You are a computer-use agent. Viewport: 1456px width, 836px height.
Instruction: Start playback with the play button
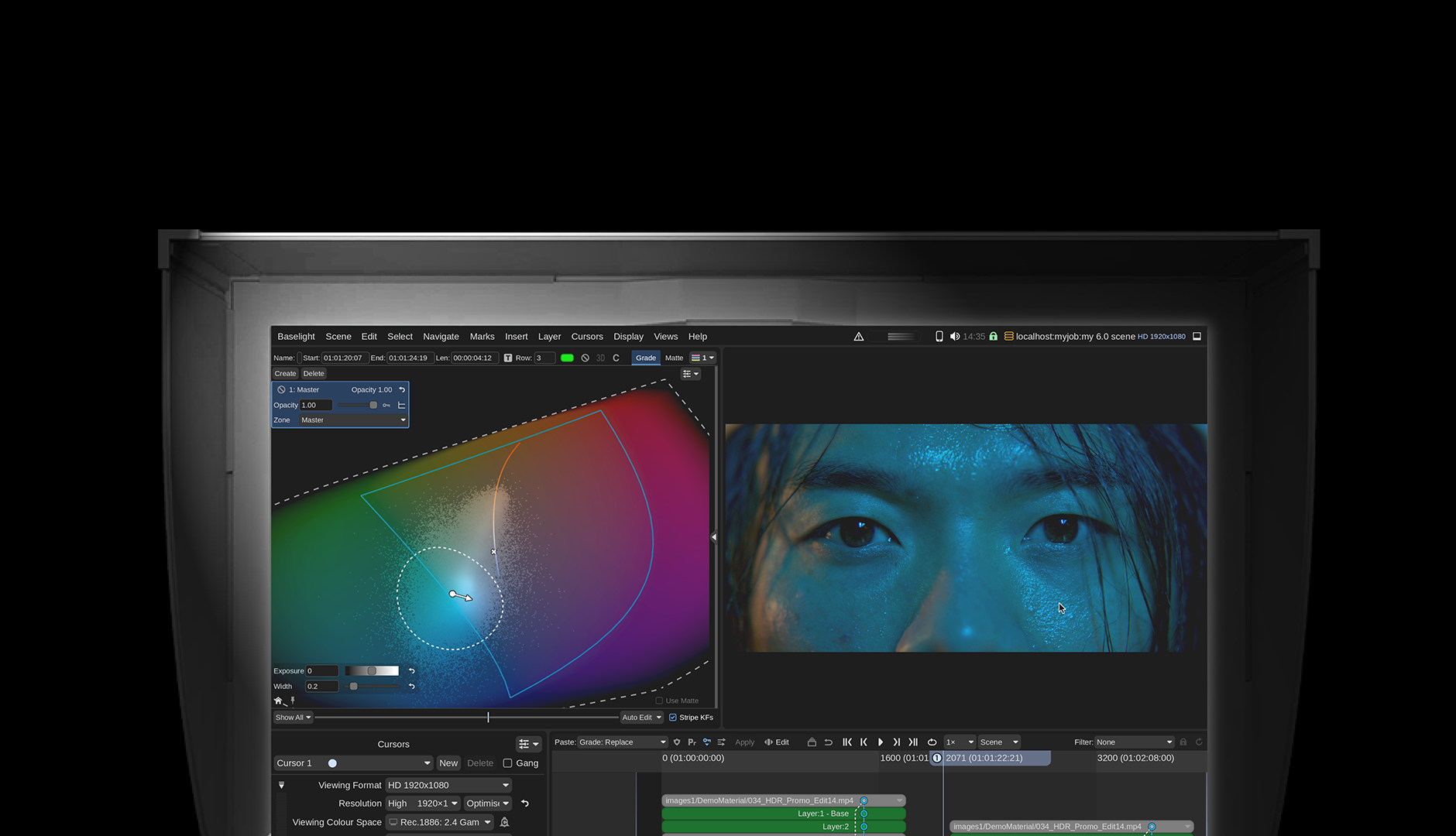click(881, 742)
